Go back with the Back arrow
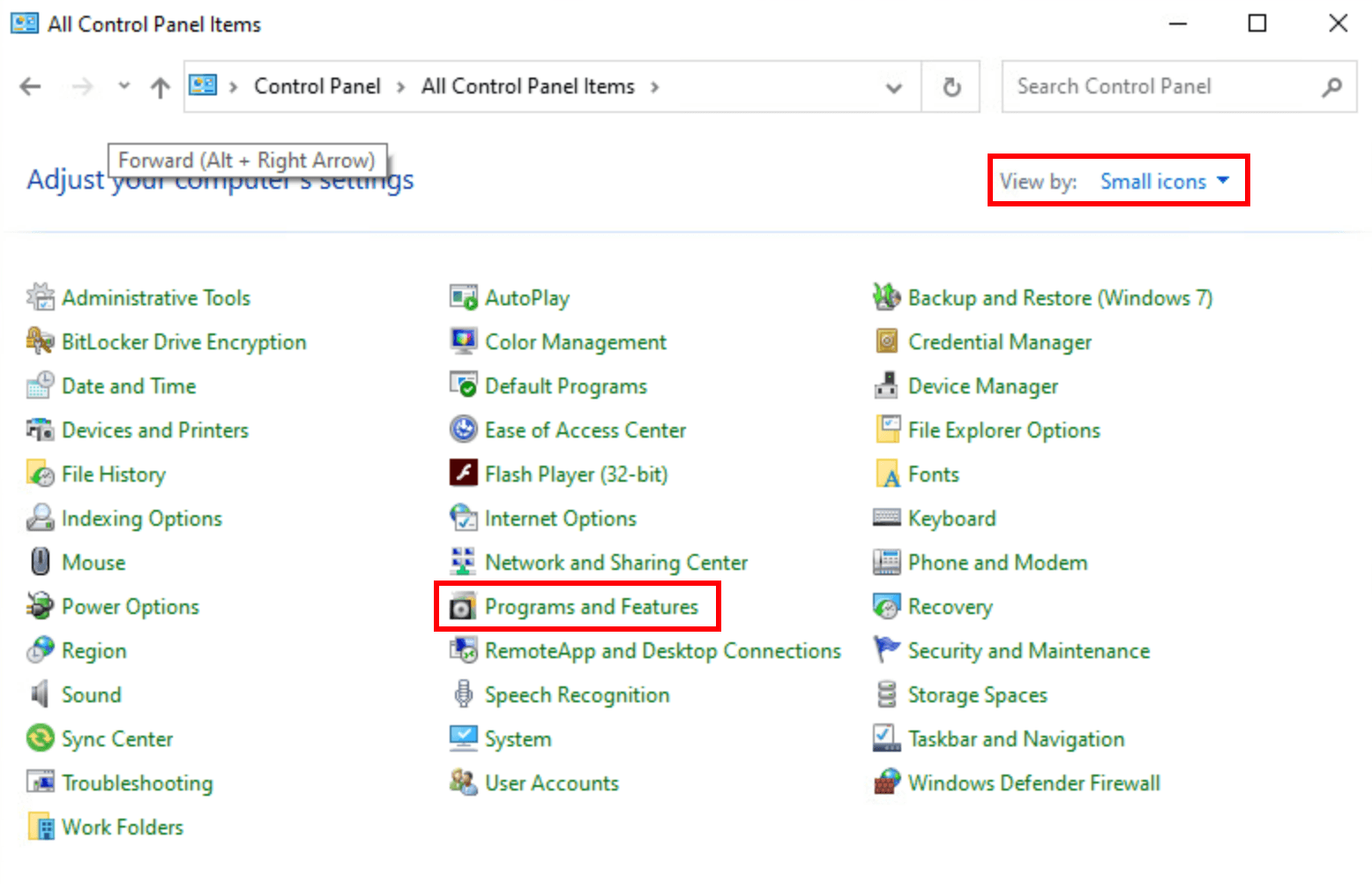Screen dimensions: 1372x884 30,86
